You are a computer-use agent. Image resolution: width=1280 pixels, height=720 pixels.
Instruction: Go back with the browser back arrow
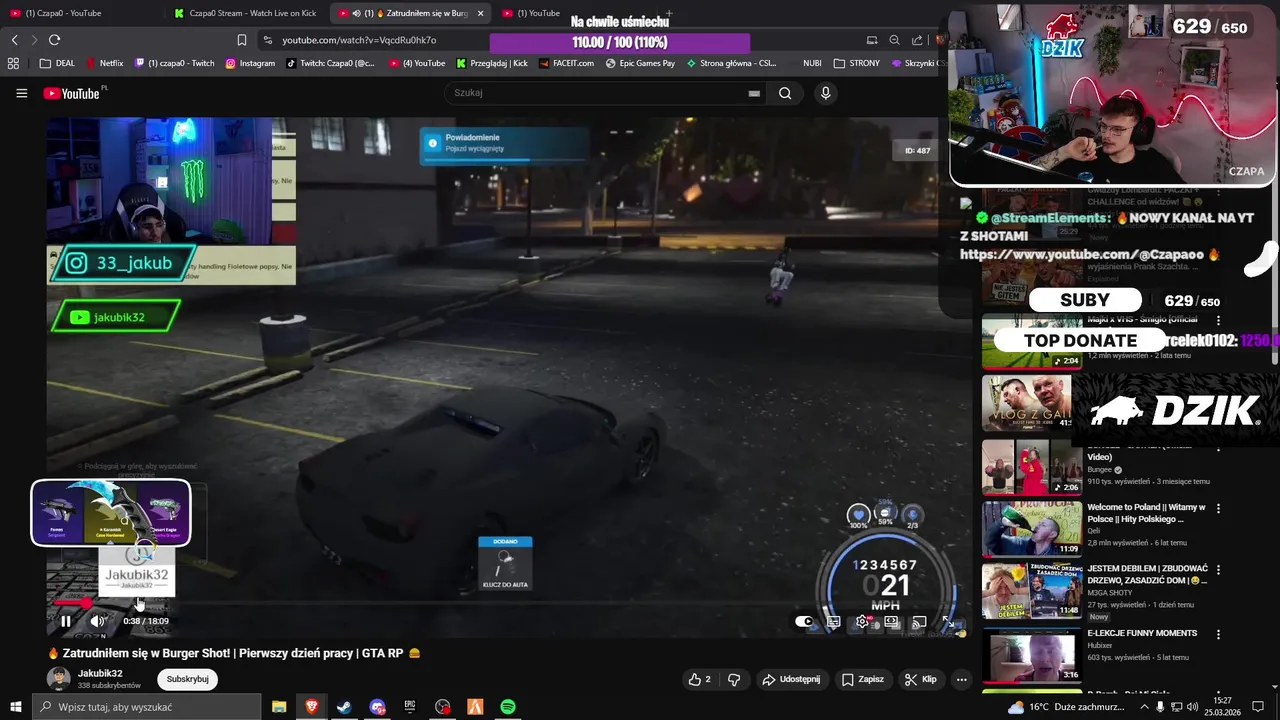point(14,40)
